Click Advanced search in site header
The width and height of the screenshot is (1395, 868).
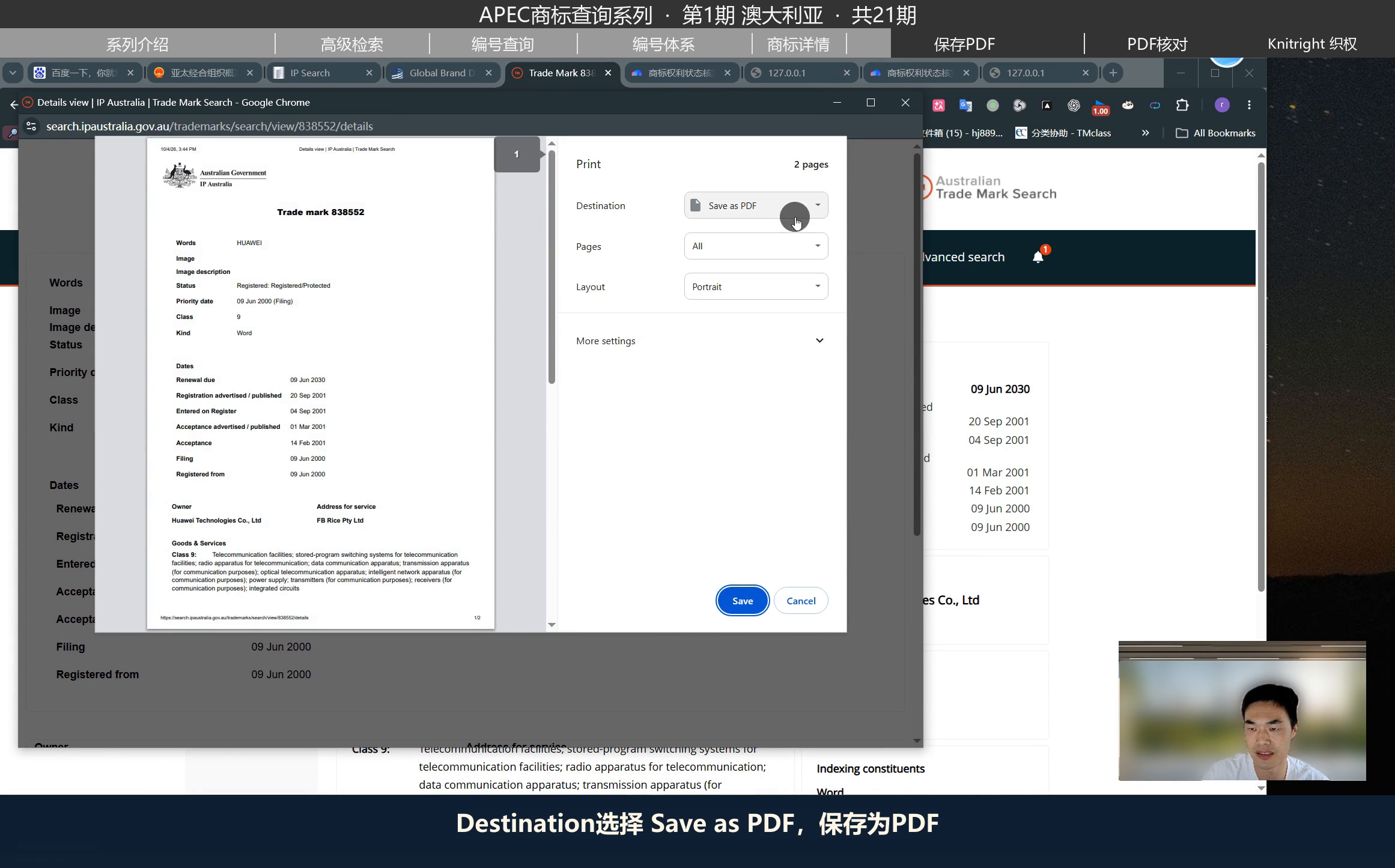point(964,257)
